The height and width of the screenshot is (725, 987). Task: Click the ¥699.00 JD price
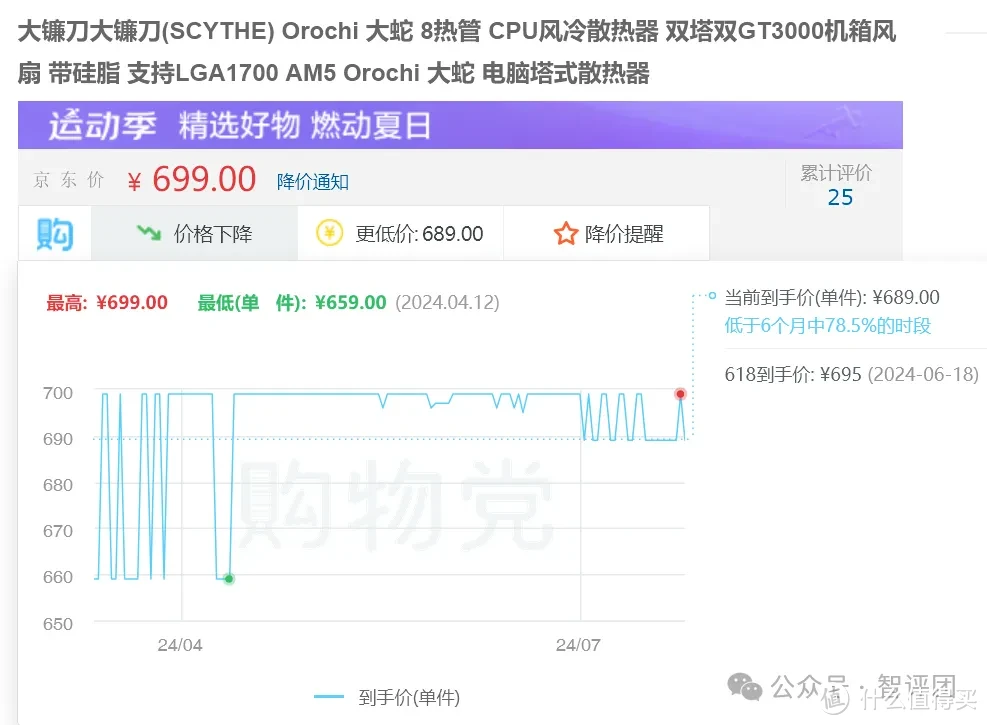pos(191,179)
